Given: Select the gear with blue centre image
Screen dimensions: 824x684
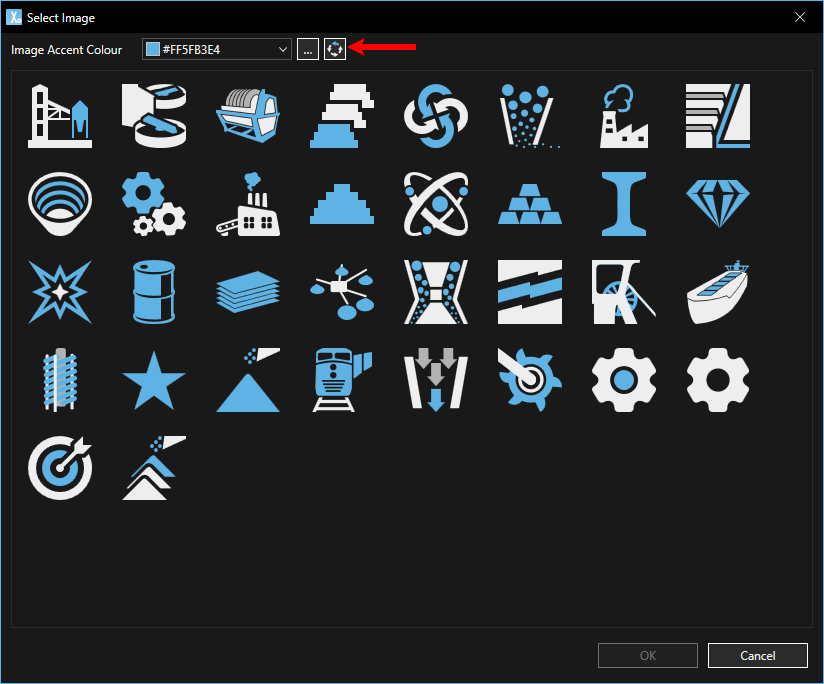Looking at the screenshot, I should click(624, 380).
